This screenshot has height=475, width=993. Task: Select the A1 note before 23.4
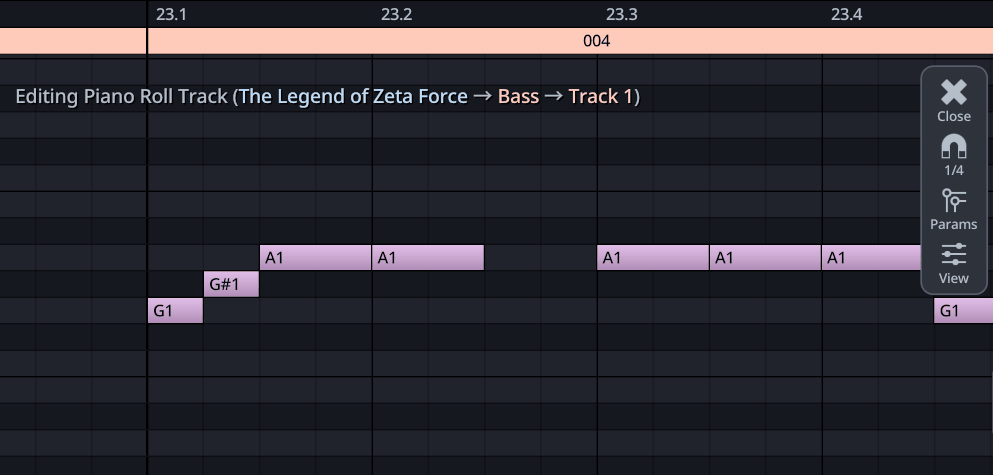tap(765, 258)
